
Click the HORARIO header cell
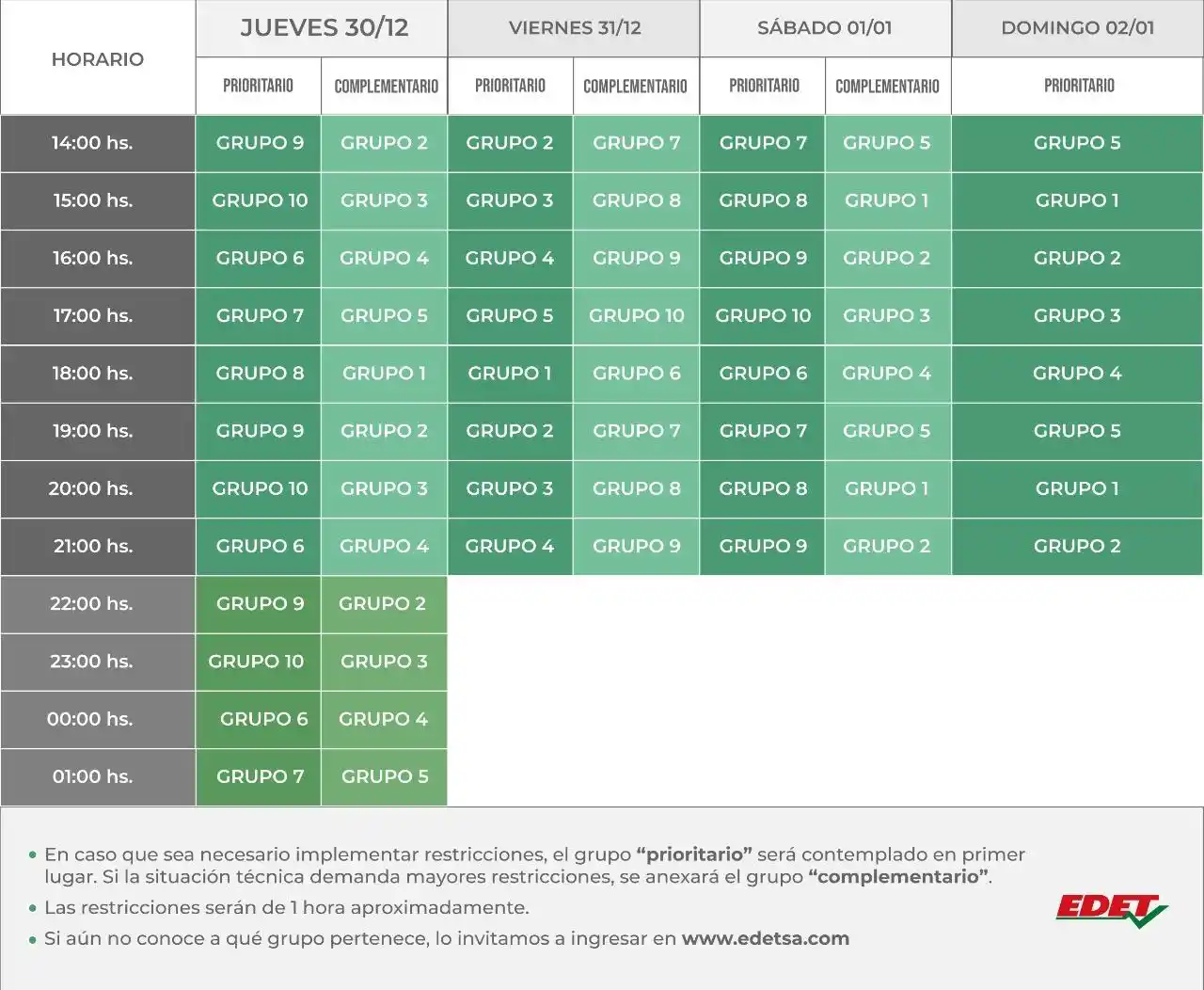click(97, 58)
